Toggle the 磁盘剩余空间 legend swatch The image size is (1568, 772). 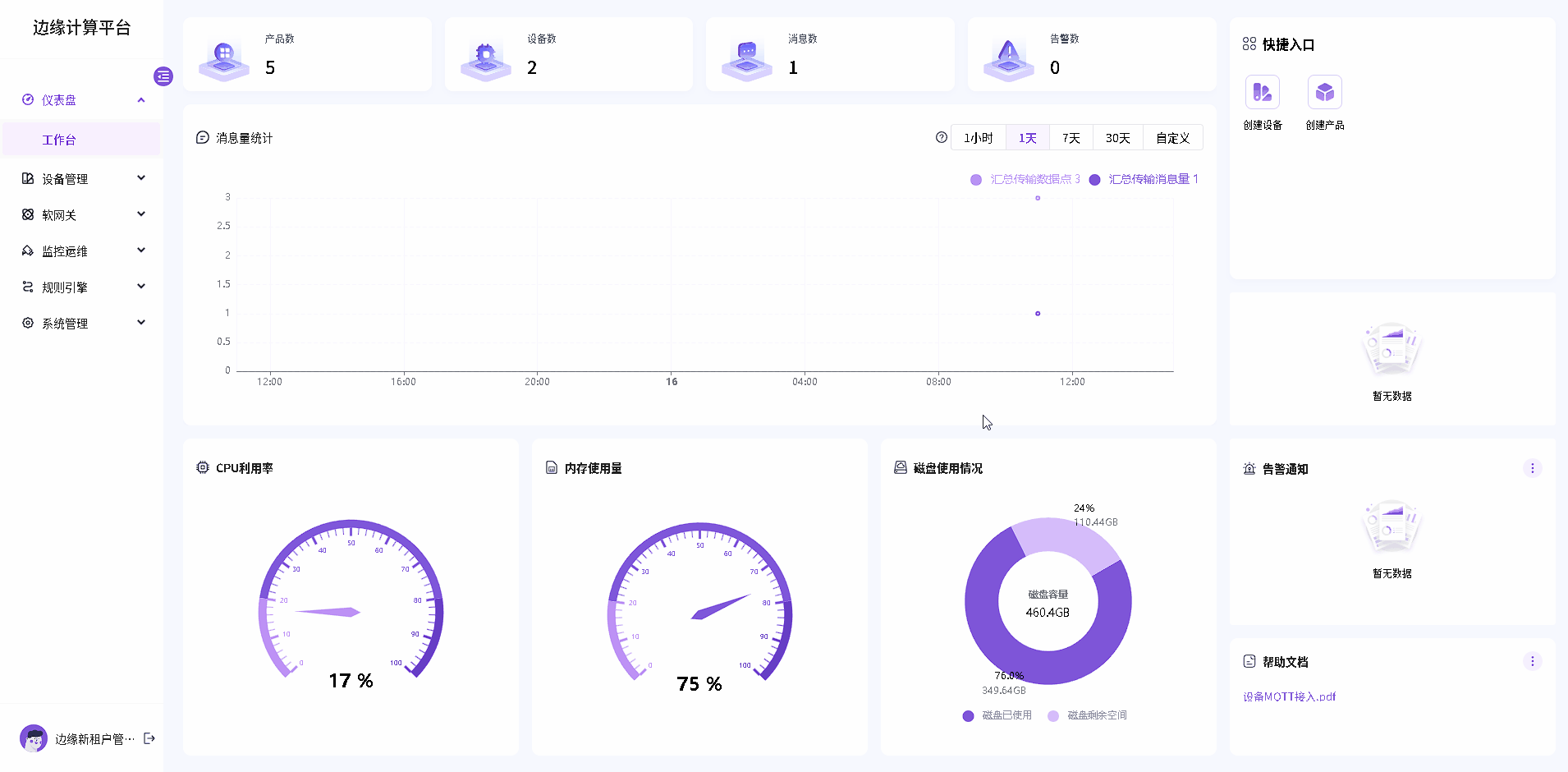click(1053, 715)
